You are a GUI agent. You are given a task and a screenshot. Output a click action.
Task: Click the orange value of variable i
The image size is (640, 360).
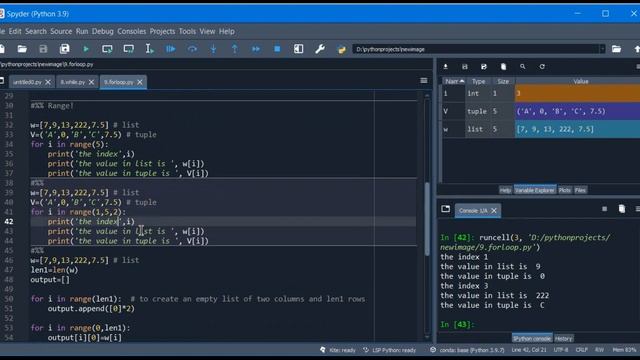click(x=578, y=93)
